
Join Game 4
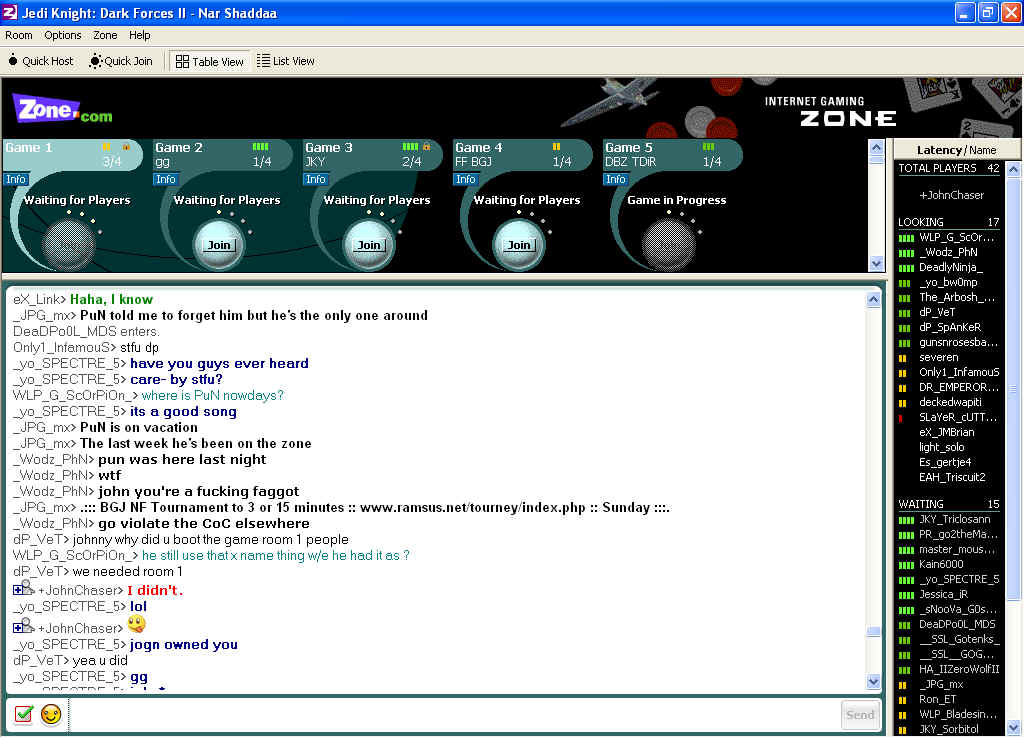(519, 245)
